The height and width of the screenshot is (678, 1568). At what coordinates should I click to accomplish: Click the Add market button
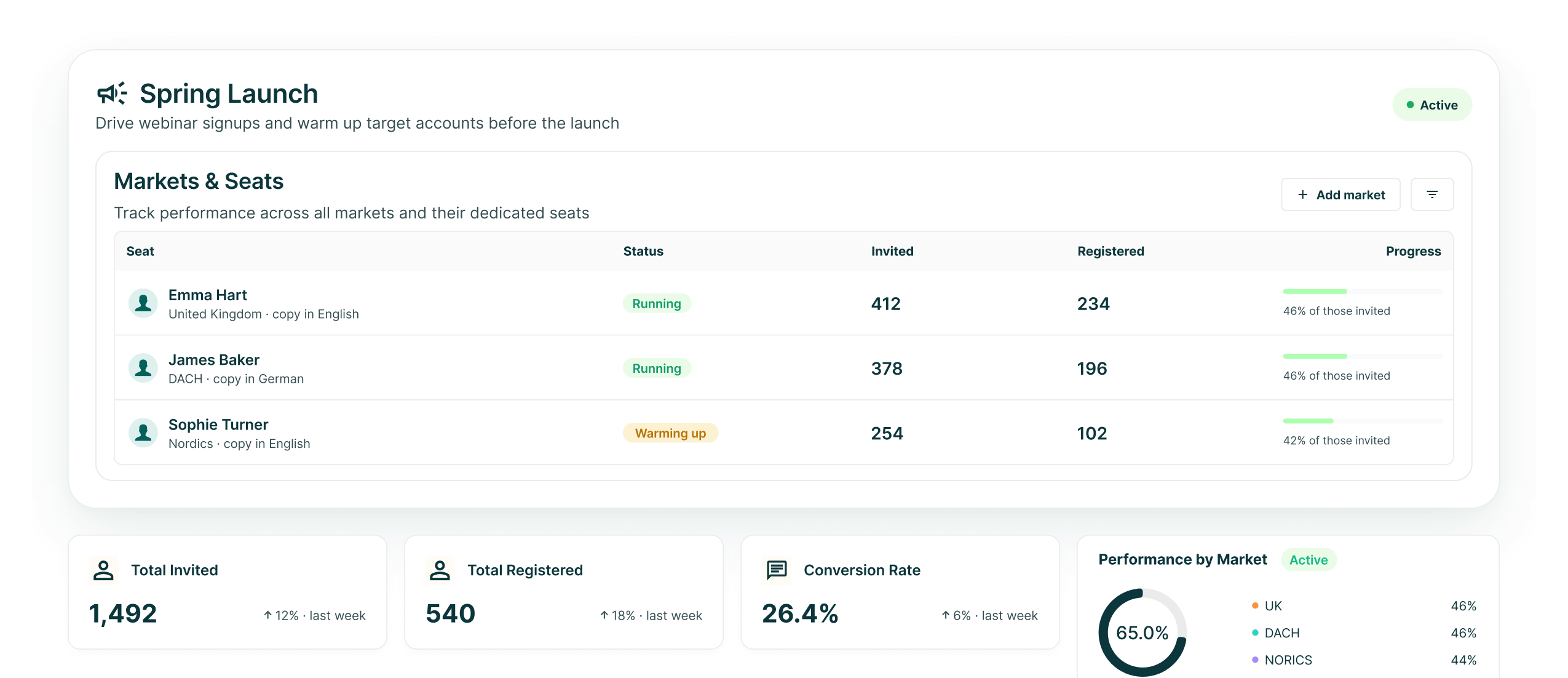[x=1340, y=194]
